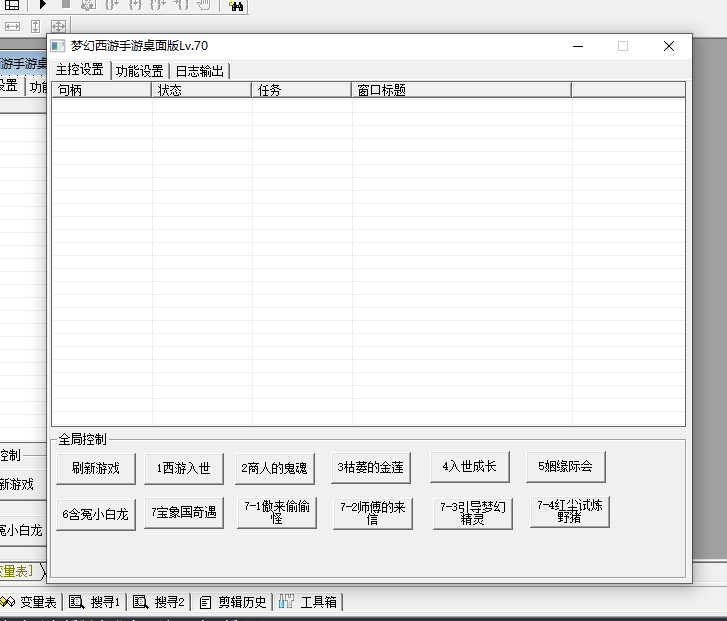Open the 日志输出 tab
727x621 pixels.
(200, 71)
